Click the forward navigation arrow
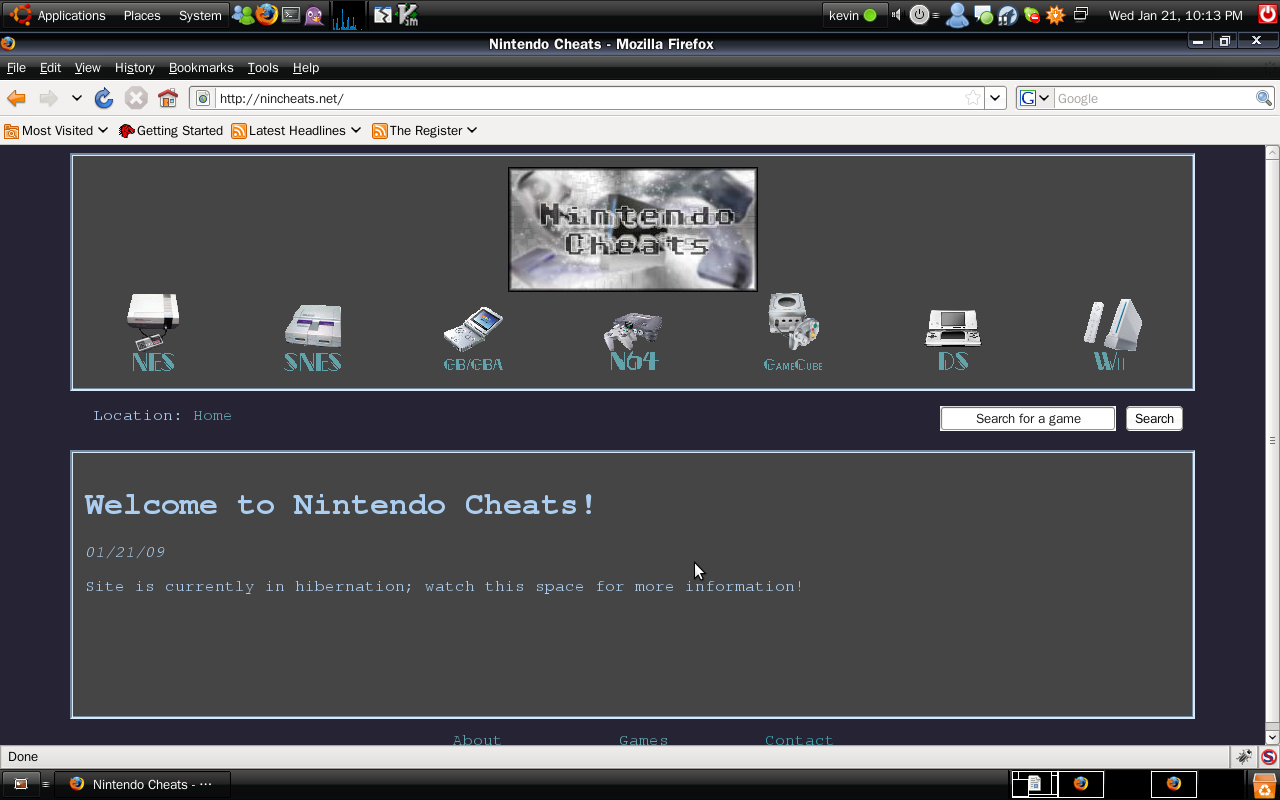The image size is (1280, 800). pyautogui.click(x=47, y=98)
